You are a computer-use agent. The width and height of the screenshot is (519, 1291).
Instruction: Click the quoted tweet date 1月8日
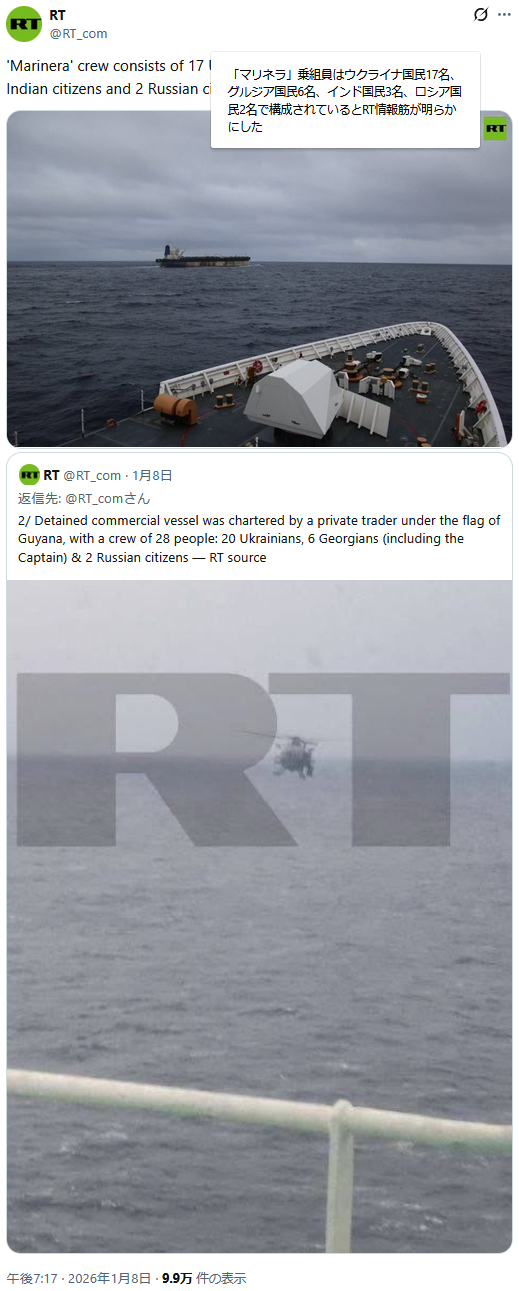tap(152, 475)
